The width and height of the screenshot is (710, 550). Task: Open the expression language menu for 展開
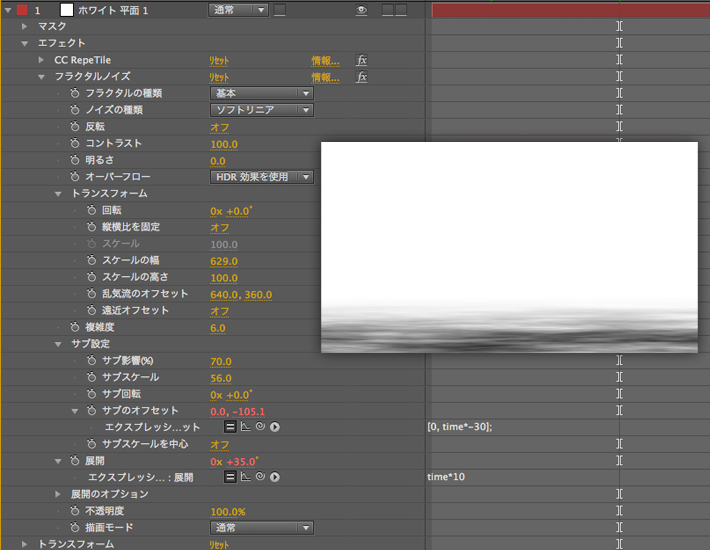(x=274, y=477)
